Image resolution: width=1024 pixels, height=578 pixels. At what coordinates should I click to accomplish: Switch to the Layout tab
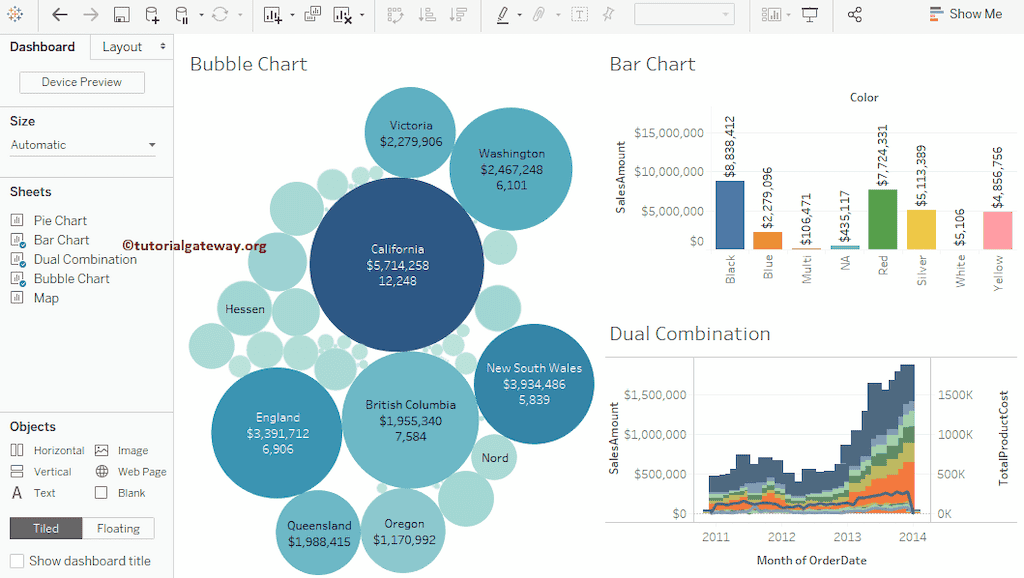click(x=123, y=46)
